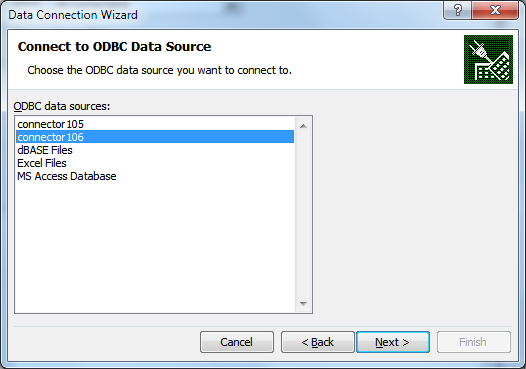Cancel the wizard
The height and width of the screenshot is (369, 526).
(237, 342)
